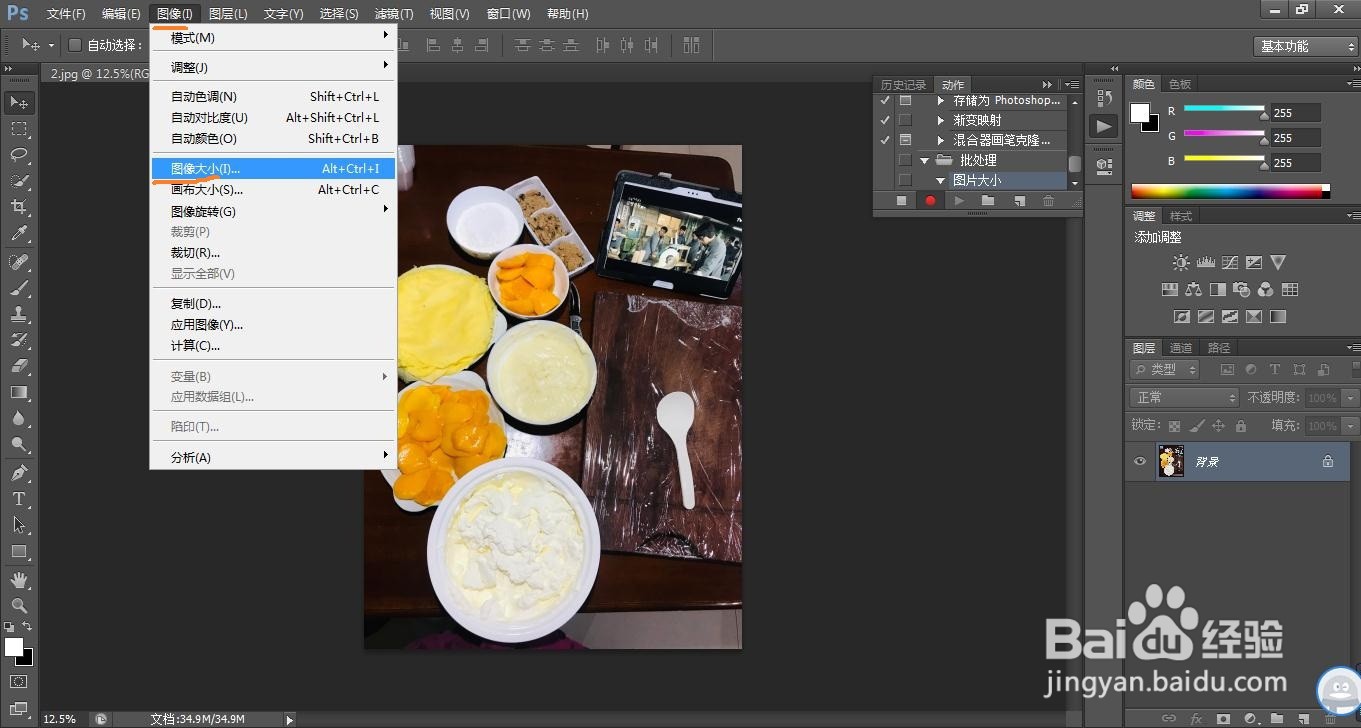Create a new action set folder
Viewport: 1361px width, 728px height.
[988, 201]
